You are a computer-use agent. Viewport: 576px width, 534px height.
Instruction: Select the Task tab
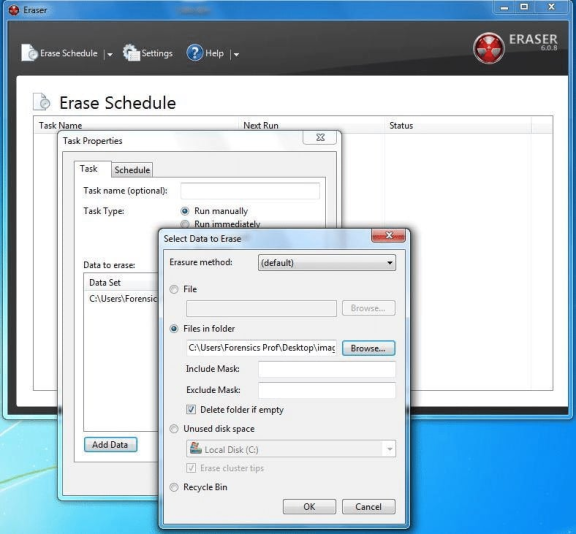click(x=89, y=169)
